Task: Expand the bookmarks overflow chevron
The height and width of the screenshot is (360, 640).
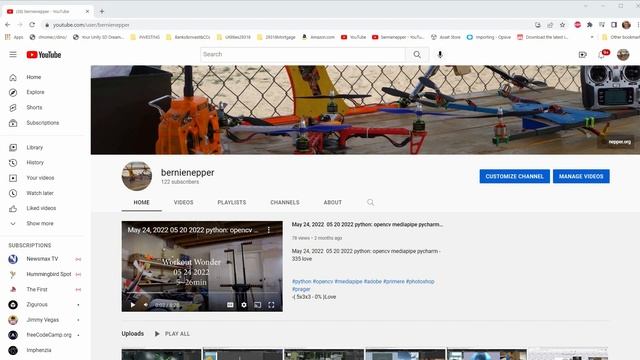Action: (x=592, y=37)
